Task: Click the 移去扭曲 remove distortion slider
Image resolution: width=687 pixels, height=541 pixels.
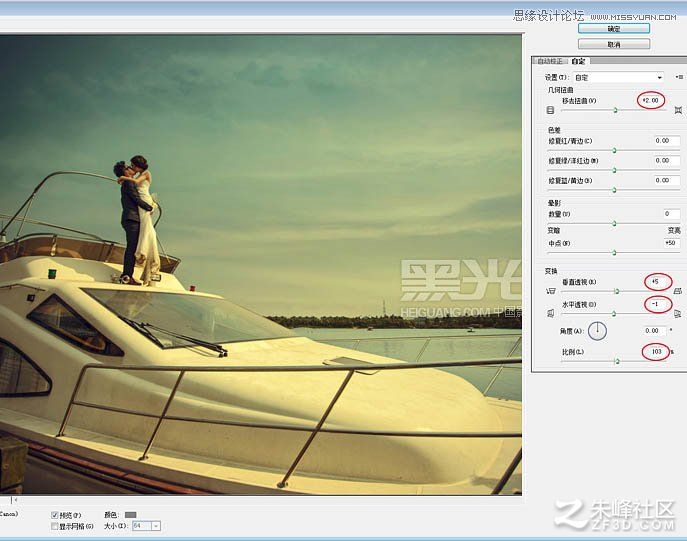Action: click(x=615, y=110)
